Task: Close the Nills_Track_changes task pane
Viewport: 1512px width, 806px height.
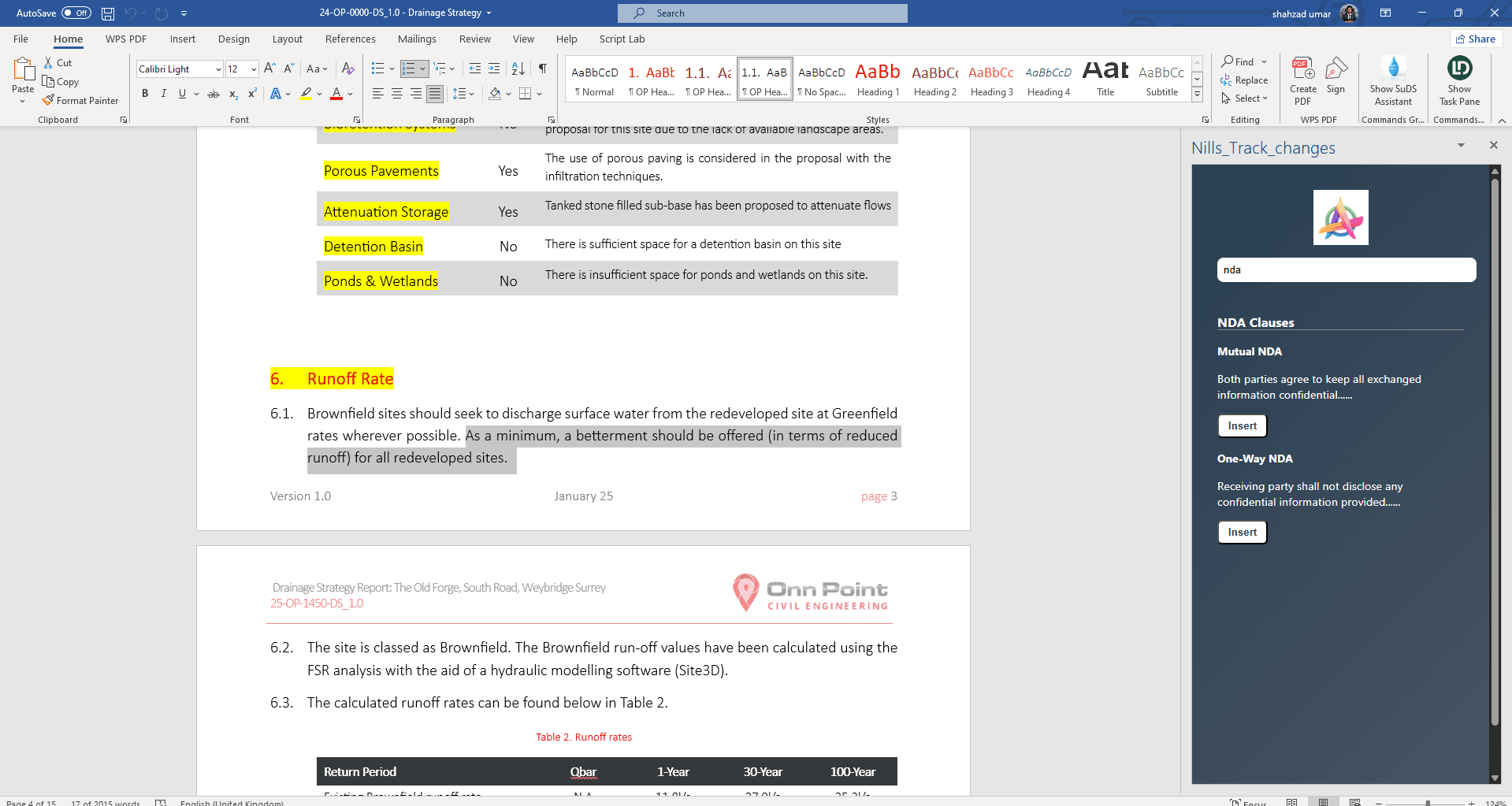Action: (1493, 145)
